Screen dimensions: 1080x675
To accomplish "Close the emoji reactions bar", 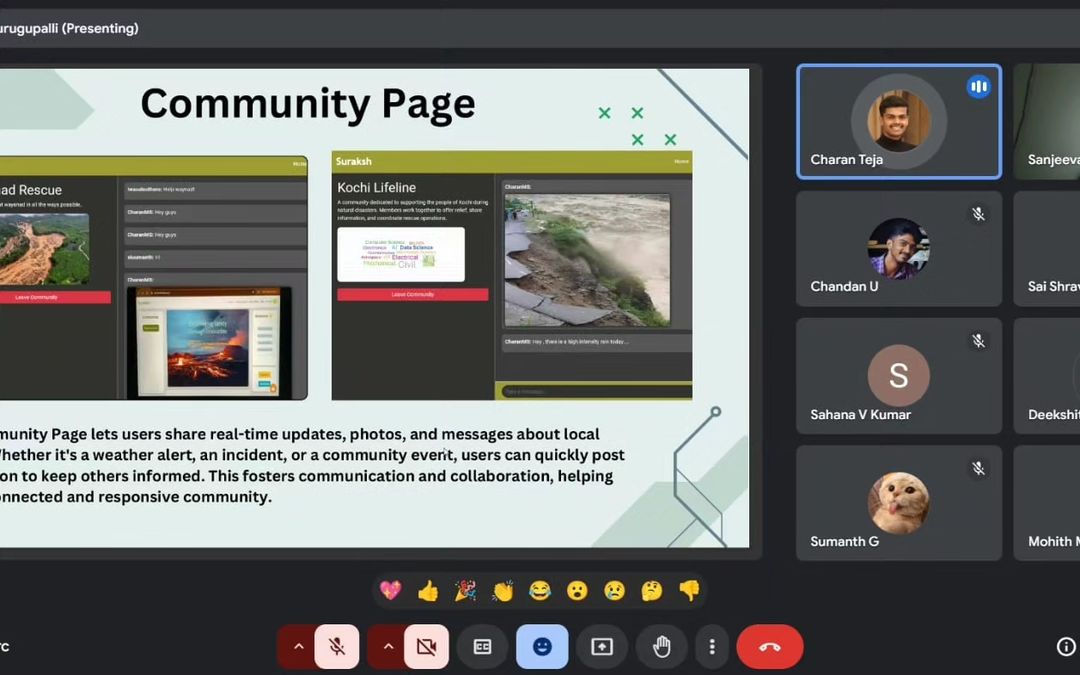I will 542,647.
